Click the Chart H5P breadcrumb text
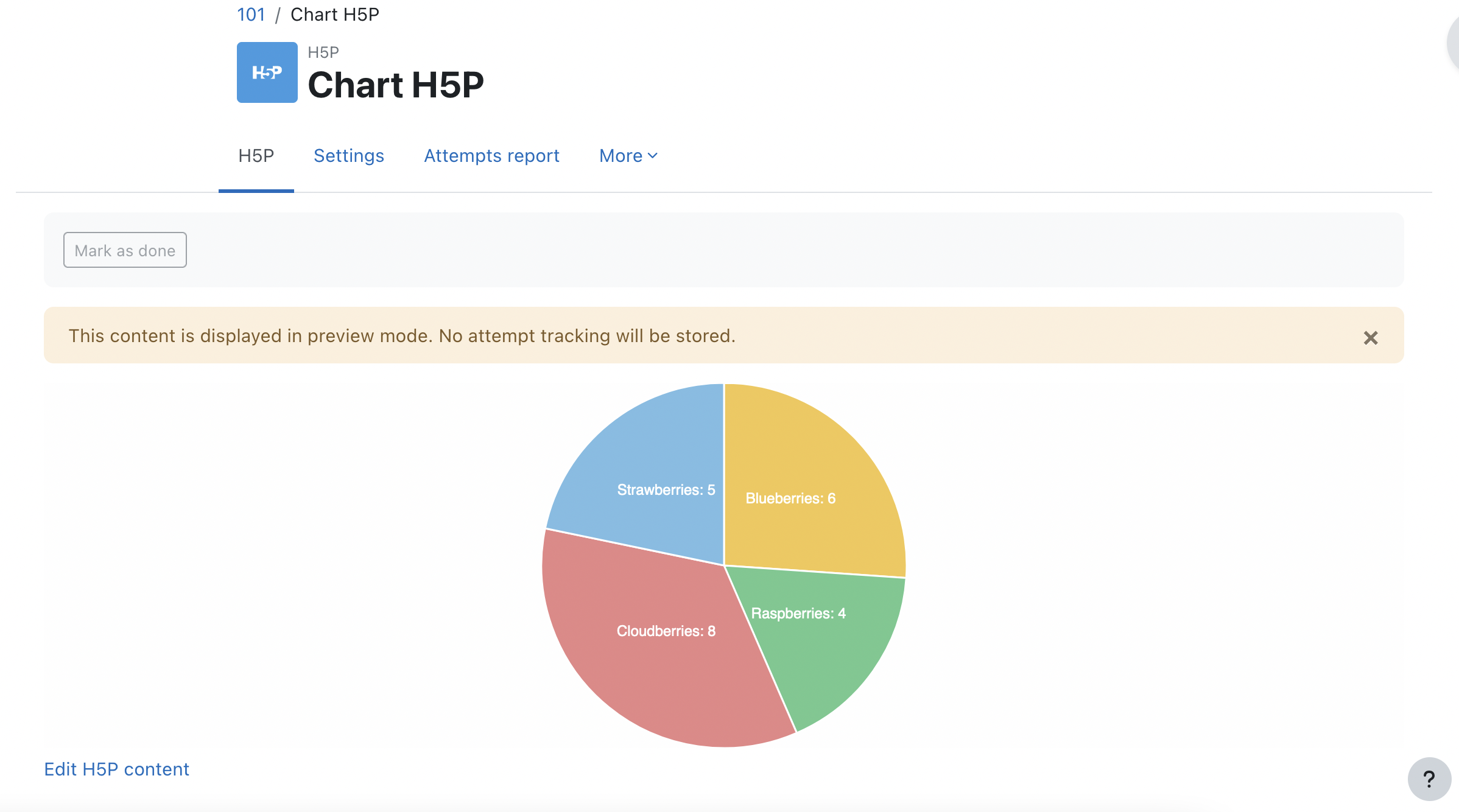 [x=335, y=14]
